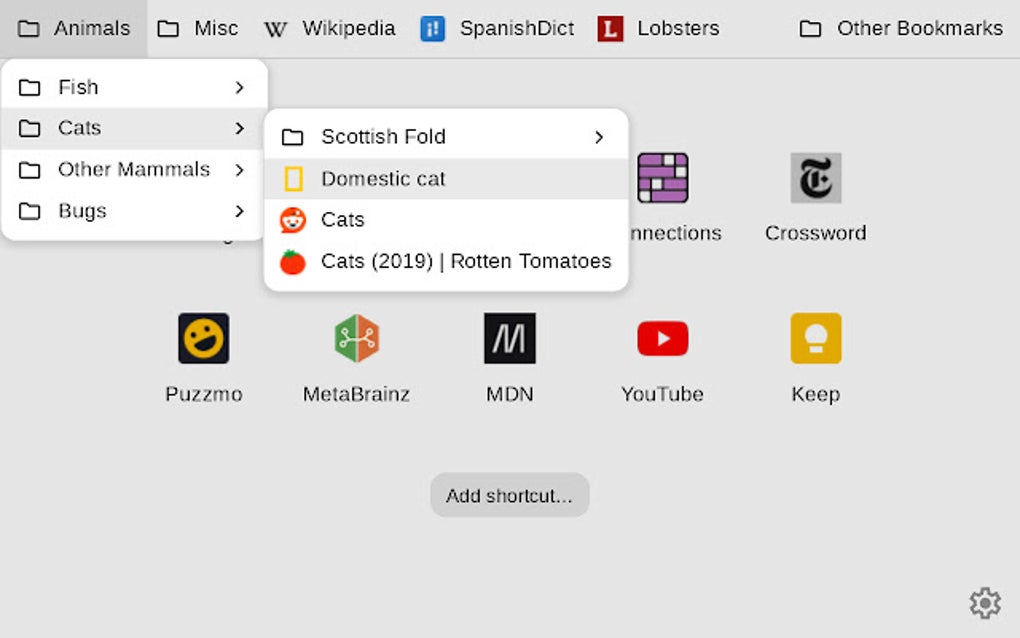The image size is (1020, 638).
Task: Click the Misc folder icon
Action: click(168, 29)
